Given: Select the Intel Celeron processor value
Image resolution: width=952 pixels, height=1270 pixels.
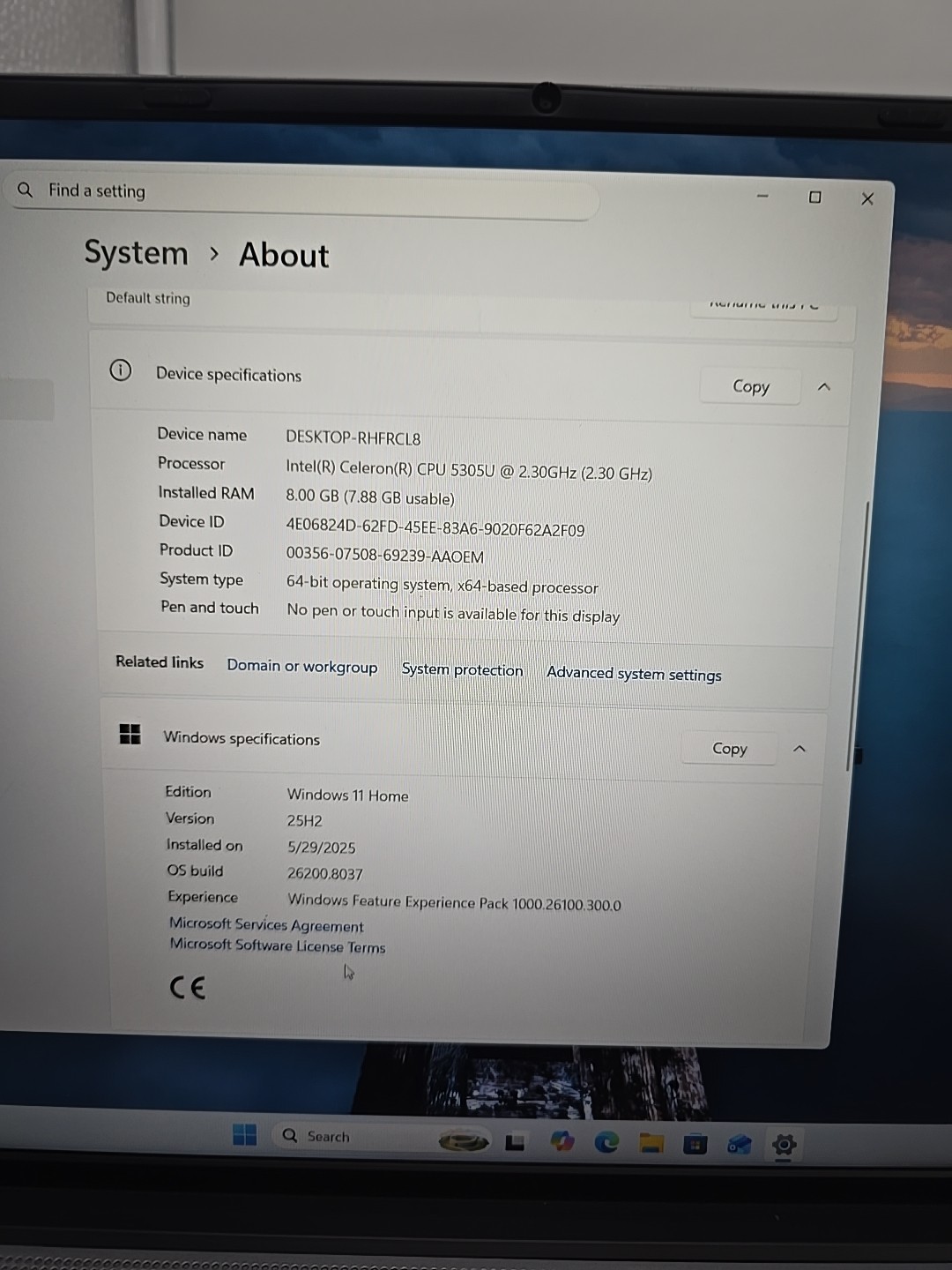Looking at the screenshot, I should point(469,472).
